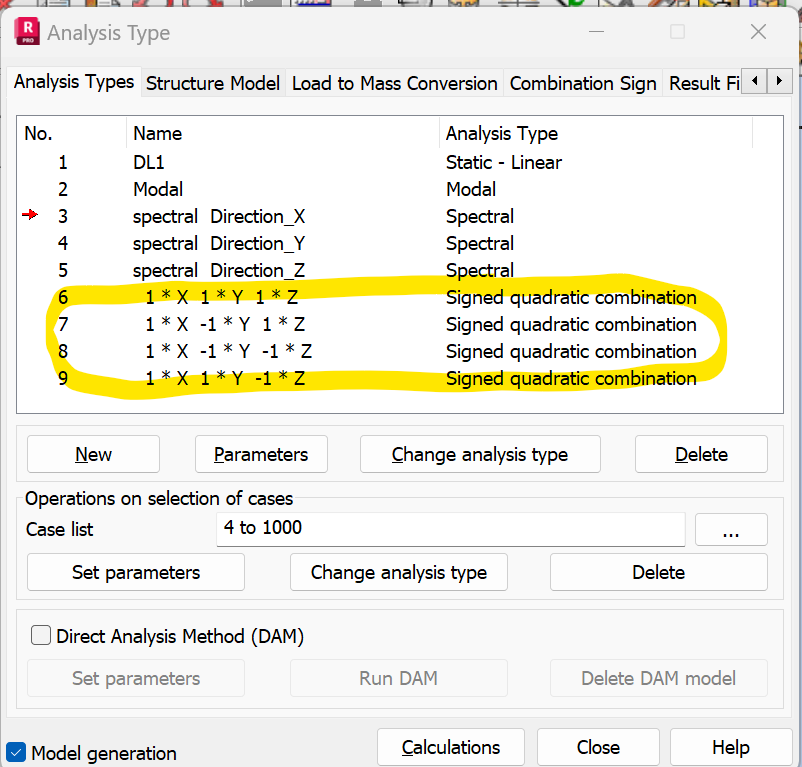The height and width of the screenshot is (767, 802).
Task: Select the Combination Sign tab
Action: [582, 83]
